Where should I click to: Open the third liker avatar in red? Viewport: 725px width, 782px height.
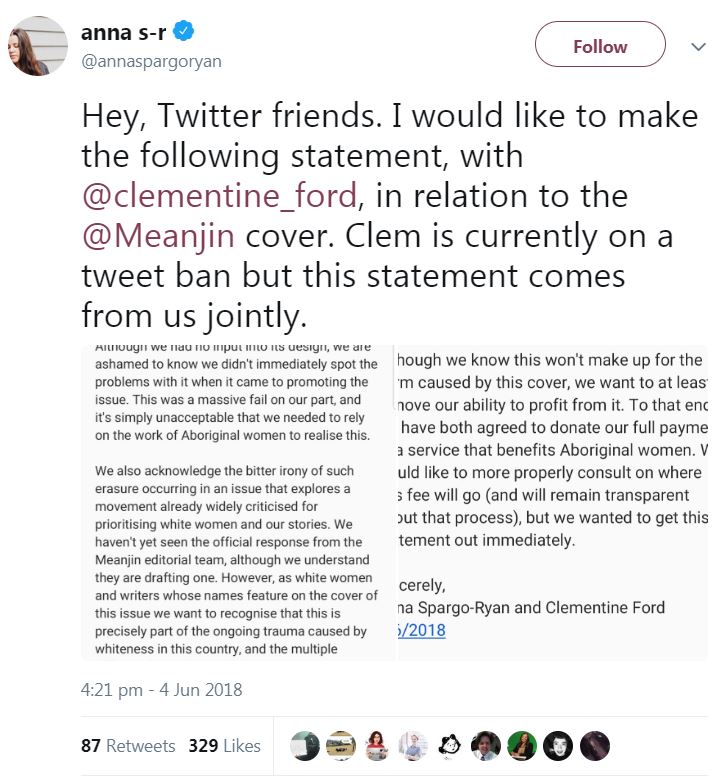click(x=378, y=746)
